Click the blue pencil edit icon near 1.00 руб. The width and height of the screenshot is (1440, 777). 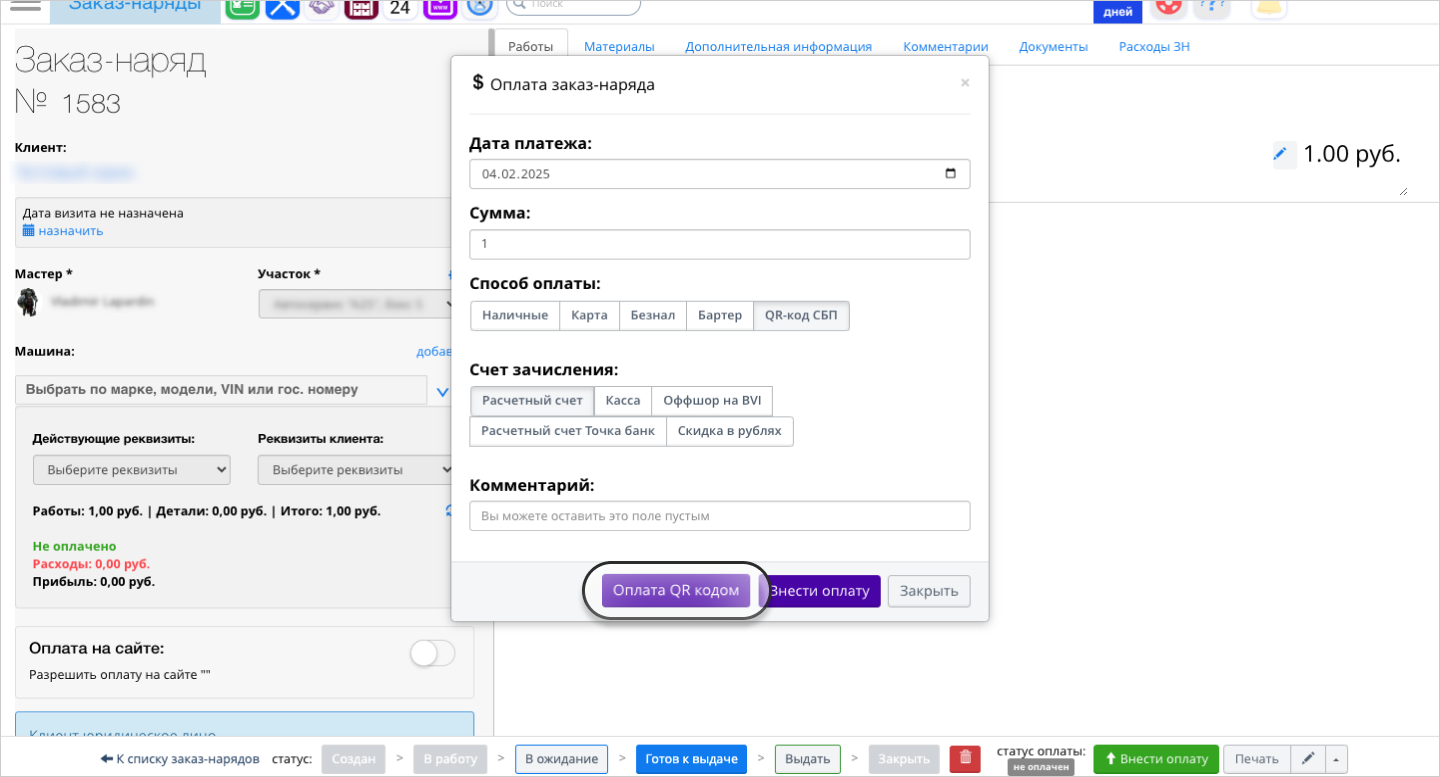coord(1280,154)
